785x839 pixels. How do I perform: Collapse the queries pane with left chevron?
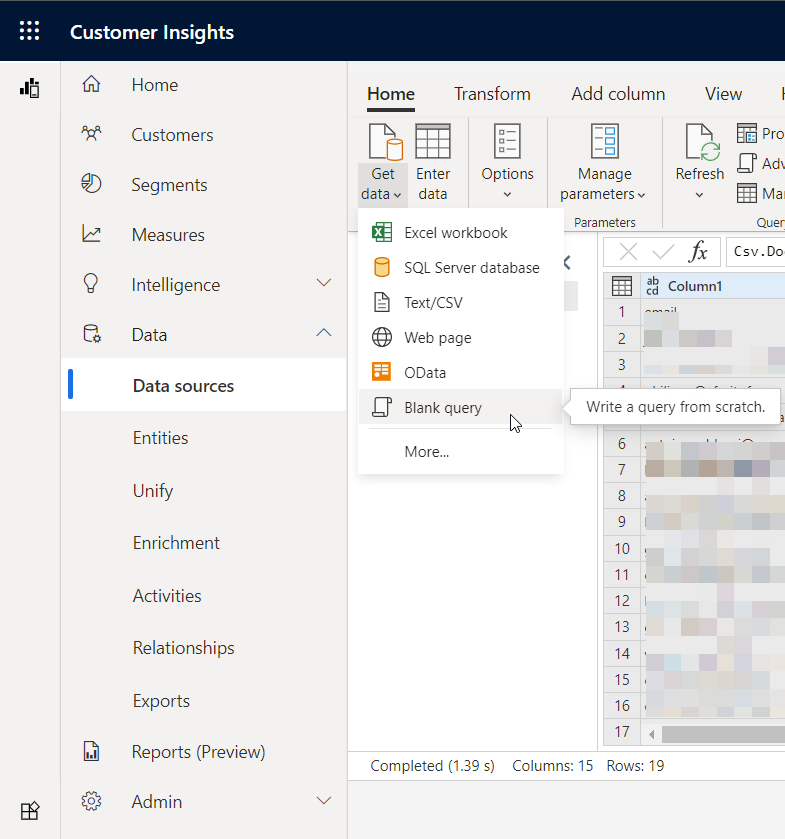tap(567, 263)
